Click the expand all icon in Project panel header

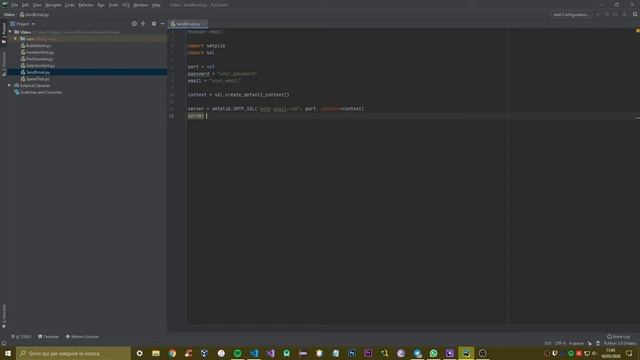coord(143,24)
